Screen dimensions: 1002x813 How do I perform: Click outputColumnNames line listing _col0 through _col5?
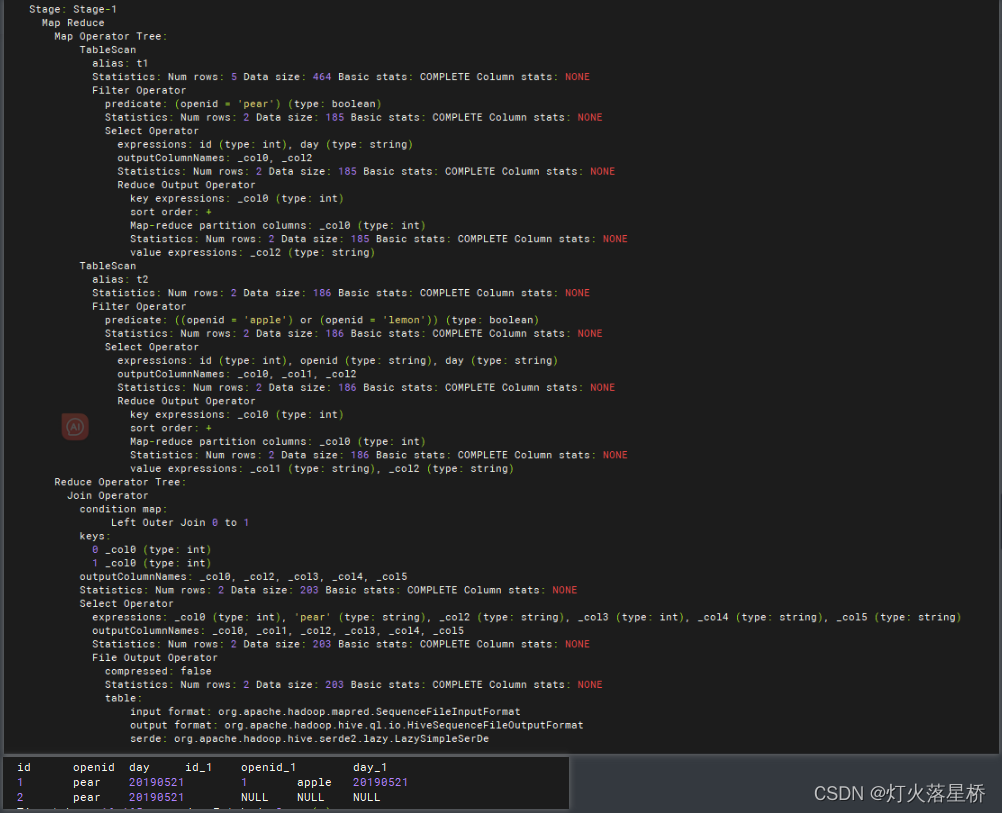click(277, 631)
